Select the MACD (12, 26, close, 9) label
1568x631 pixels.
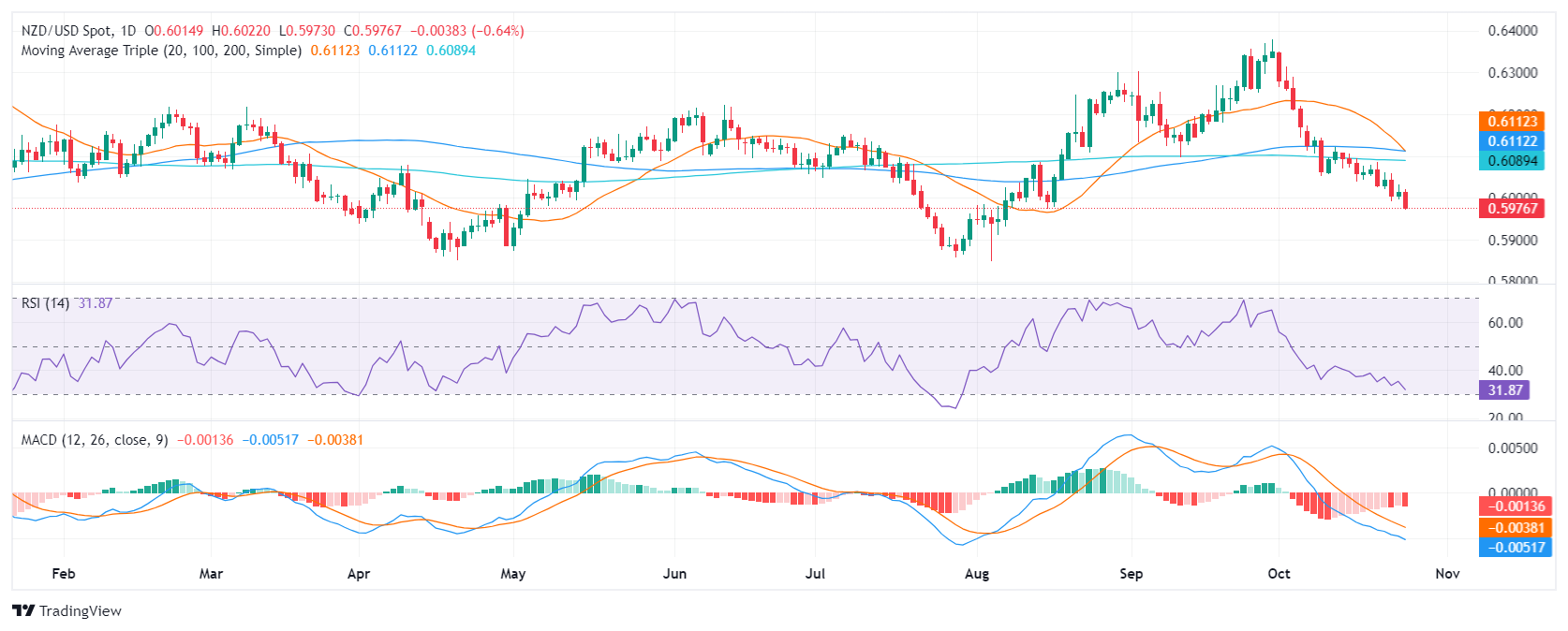coord(95,440)
